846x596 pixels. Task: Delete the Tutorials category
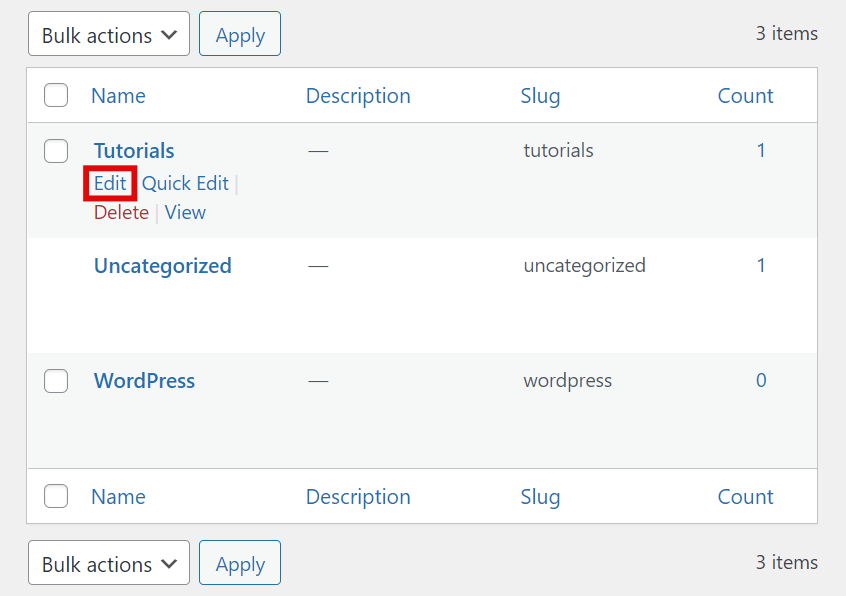(121, 212)
